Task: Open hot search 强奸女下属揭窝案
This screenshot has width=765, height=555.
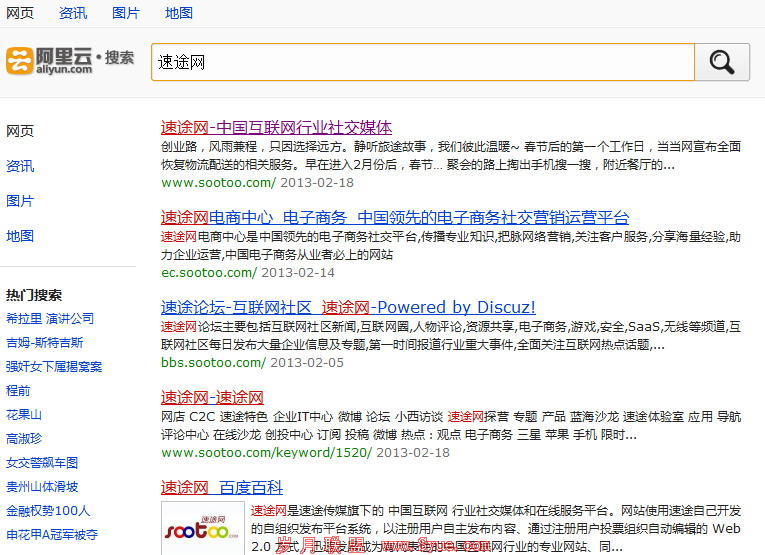Action: [54, 367]
